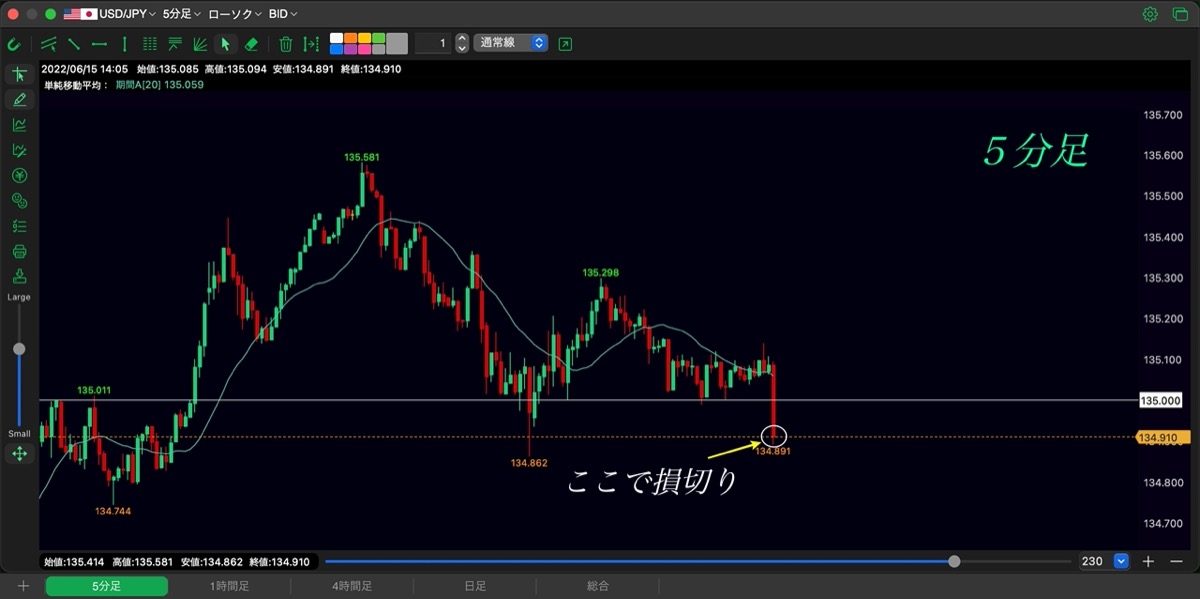Toggle the pencil drawing mode in sidebar
Image resolution: width=1200 pixels, height=599 pixels.
[19, 99]
